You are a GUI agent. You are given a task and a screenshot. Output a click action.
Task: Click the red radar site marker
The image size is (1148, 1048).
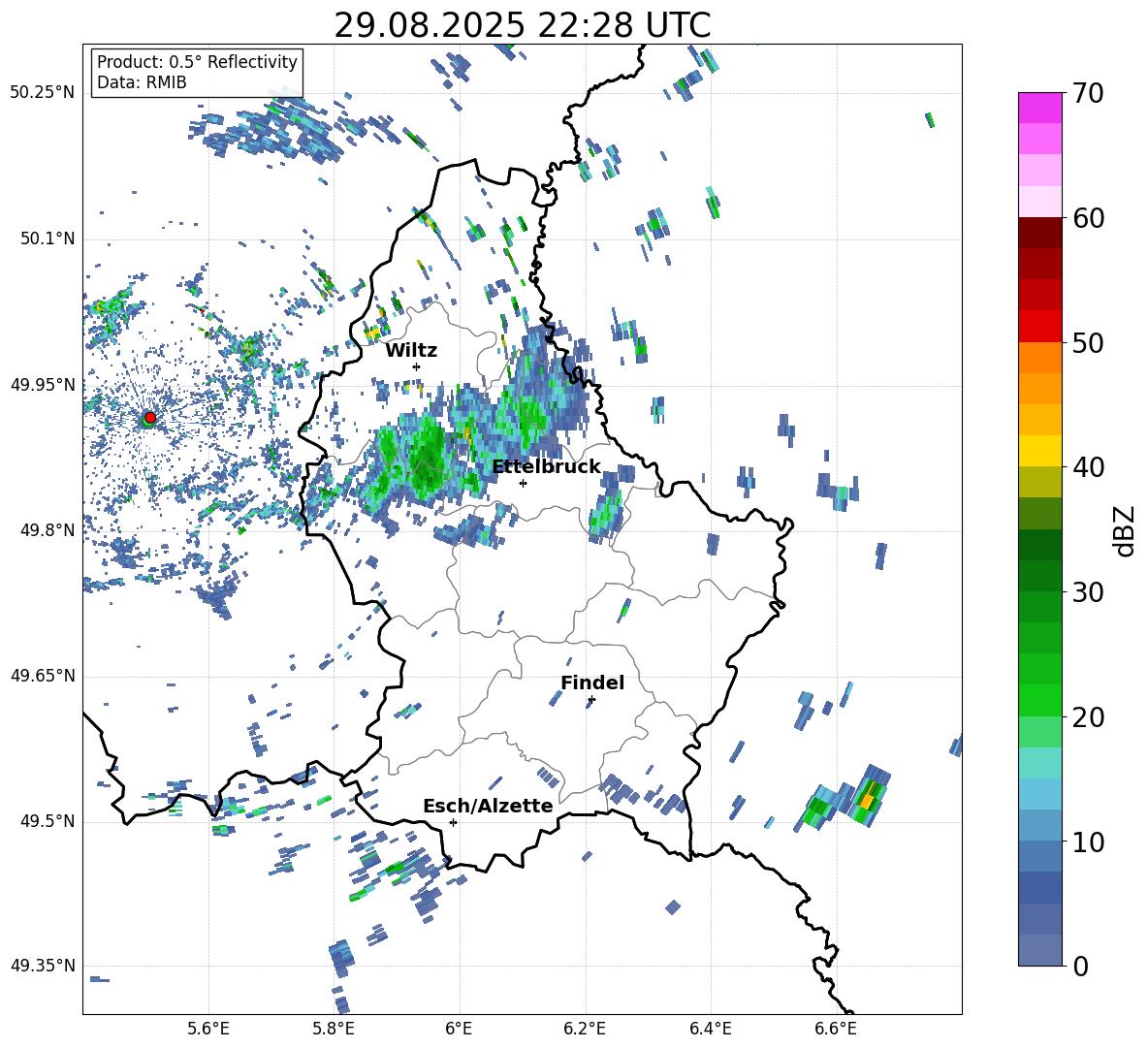[x=150, y=418]
